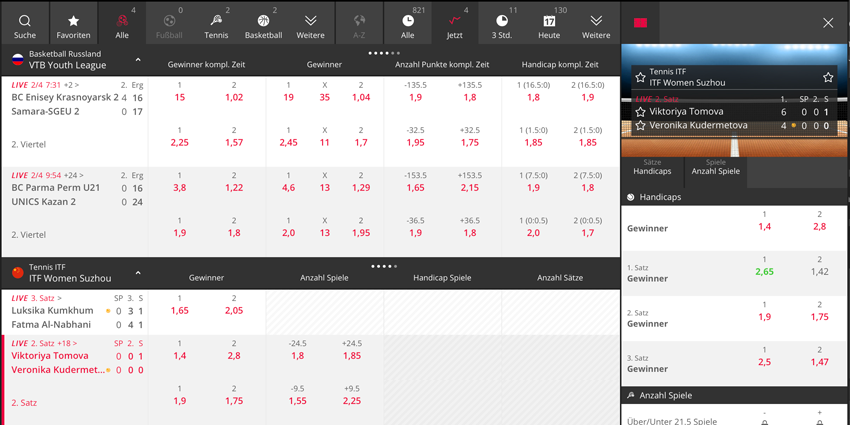Open BC Parma Perm U21 match
This screenshot has width=850, height=425.
(56, 188)
